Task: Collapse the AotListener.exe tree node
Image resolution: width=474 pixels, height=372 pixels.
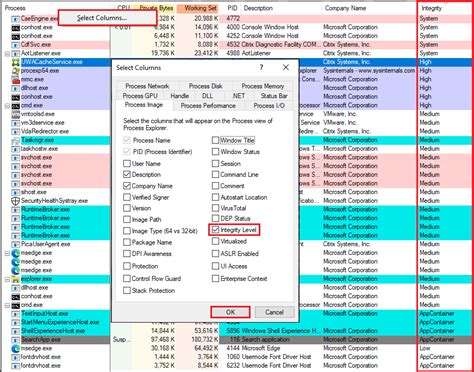Action: [7, 53]
